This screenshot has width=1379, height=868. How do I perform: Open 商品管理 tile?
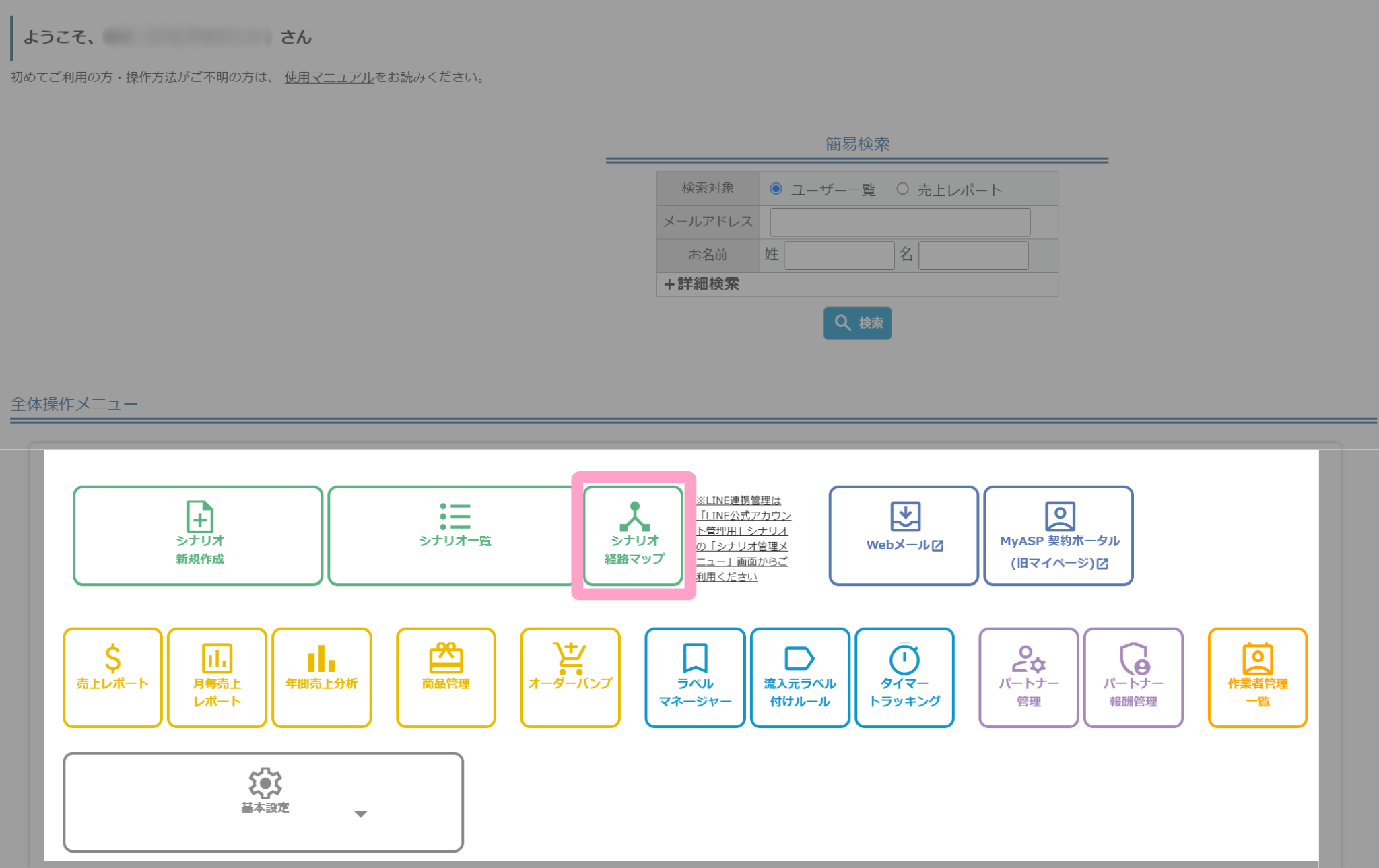[x=446, y=677]
